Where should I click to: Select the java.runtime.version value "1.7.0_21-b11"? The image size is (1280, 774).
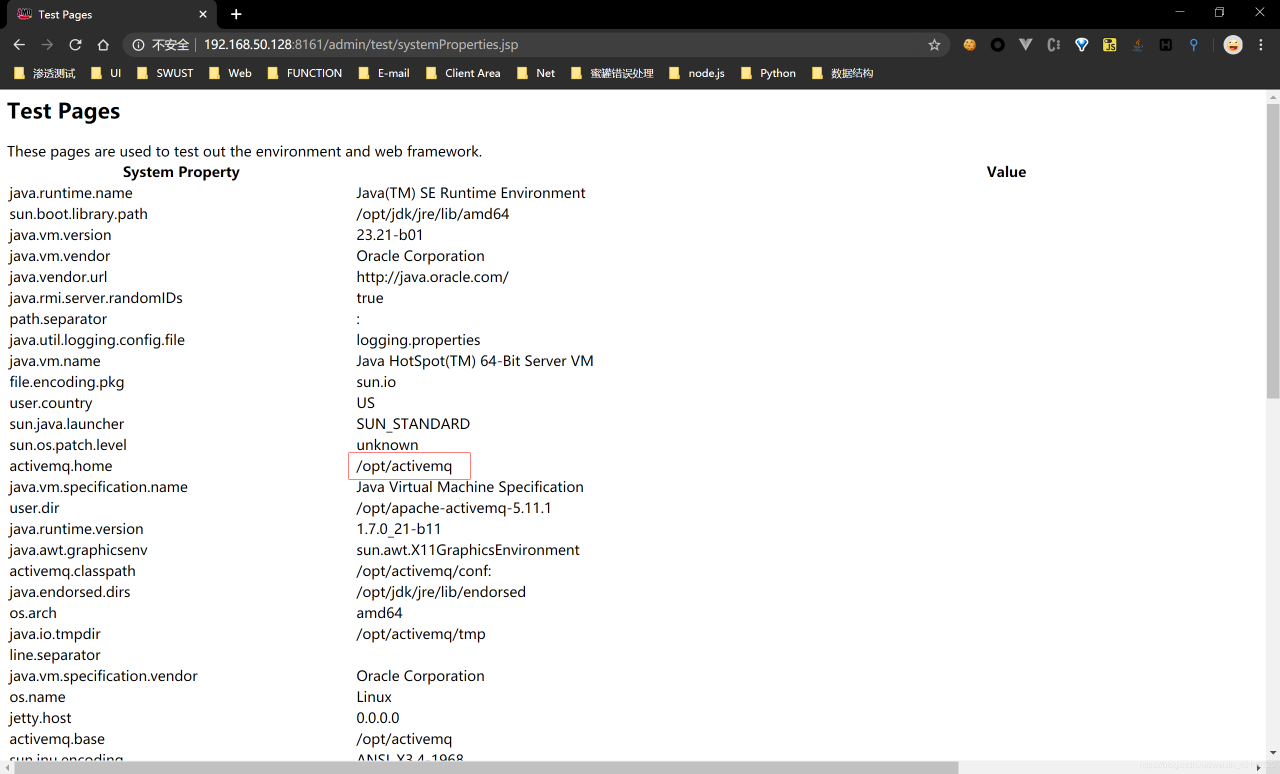[x=399, y=529]
